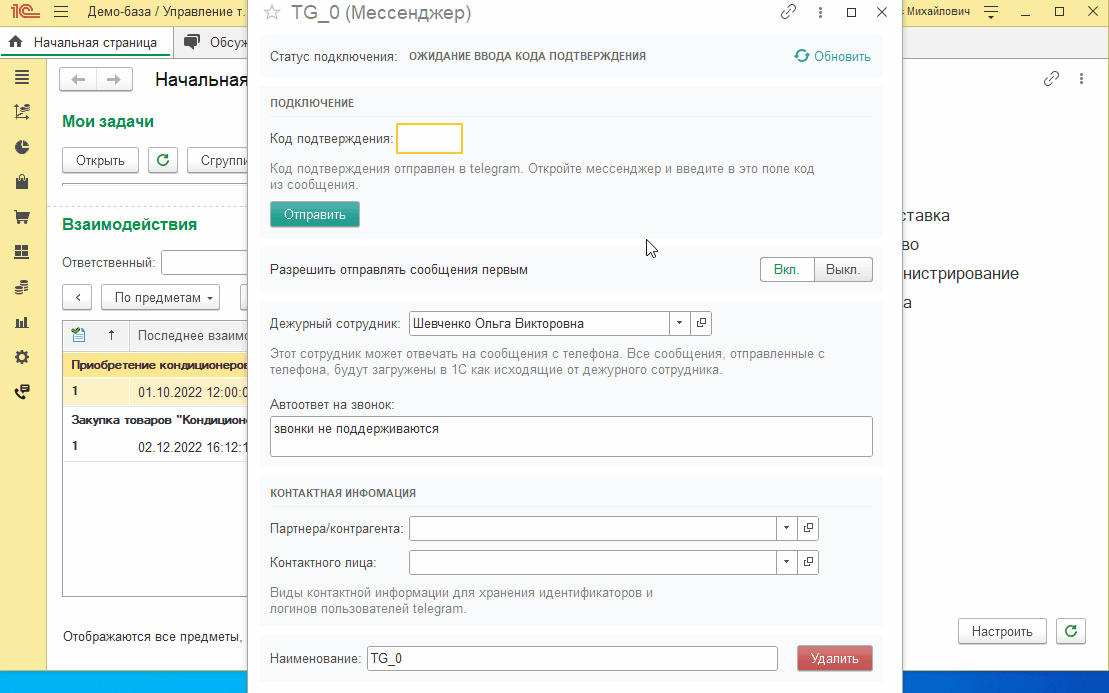This screenshot has height=693, width=1109.
Task: Open the pie chart section in sidebar
Action: (x=22, y=147)
